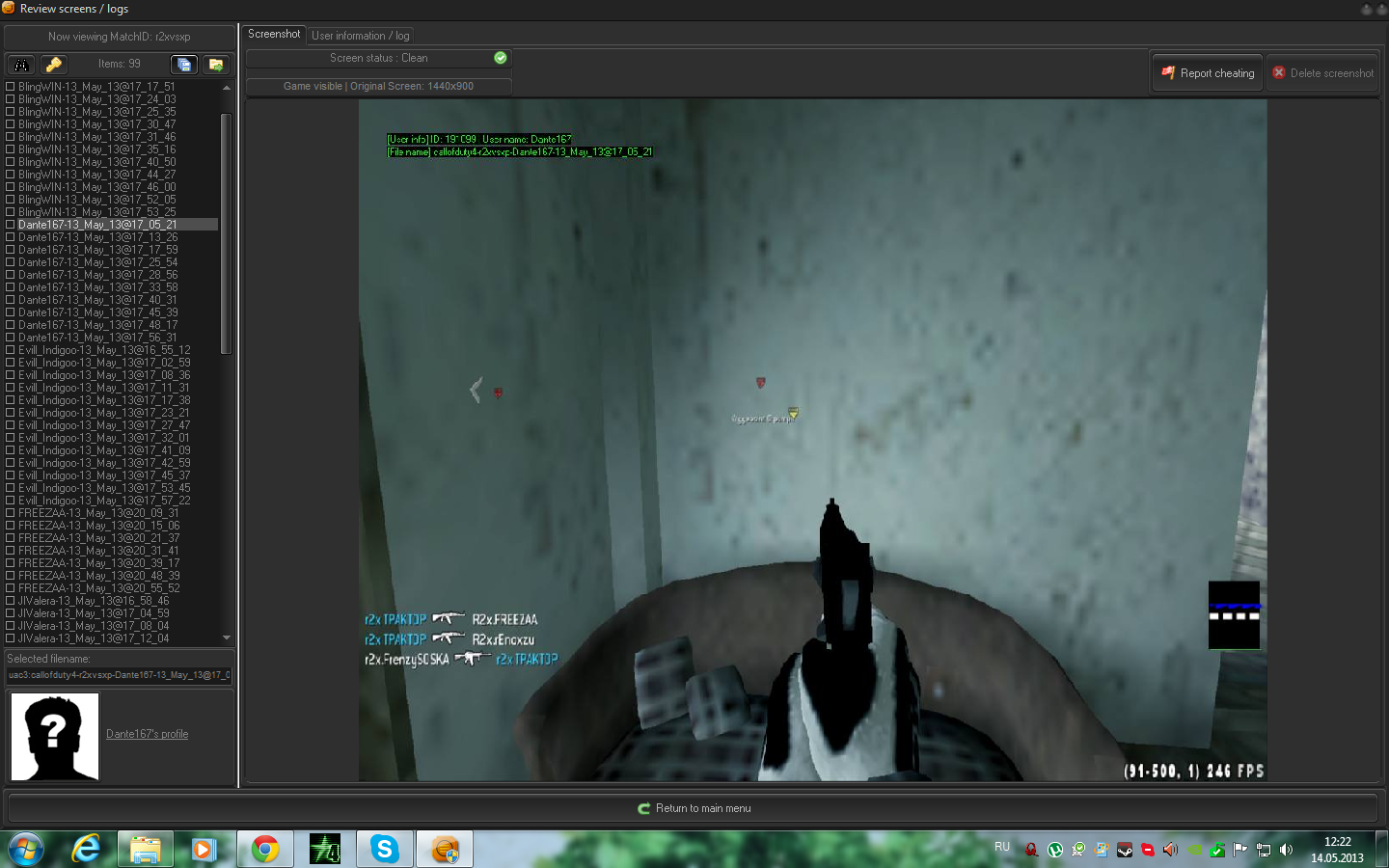Screen dimensions: 1389x868
Task: Click the red X Delete screenshot icon
Action: pos(1279,73)
